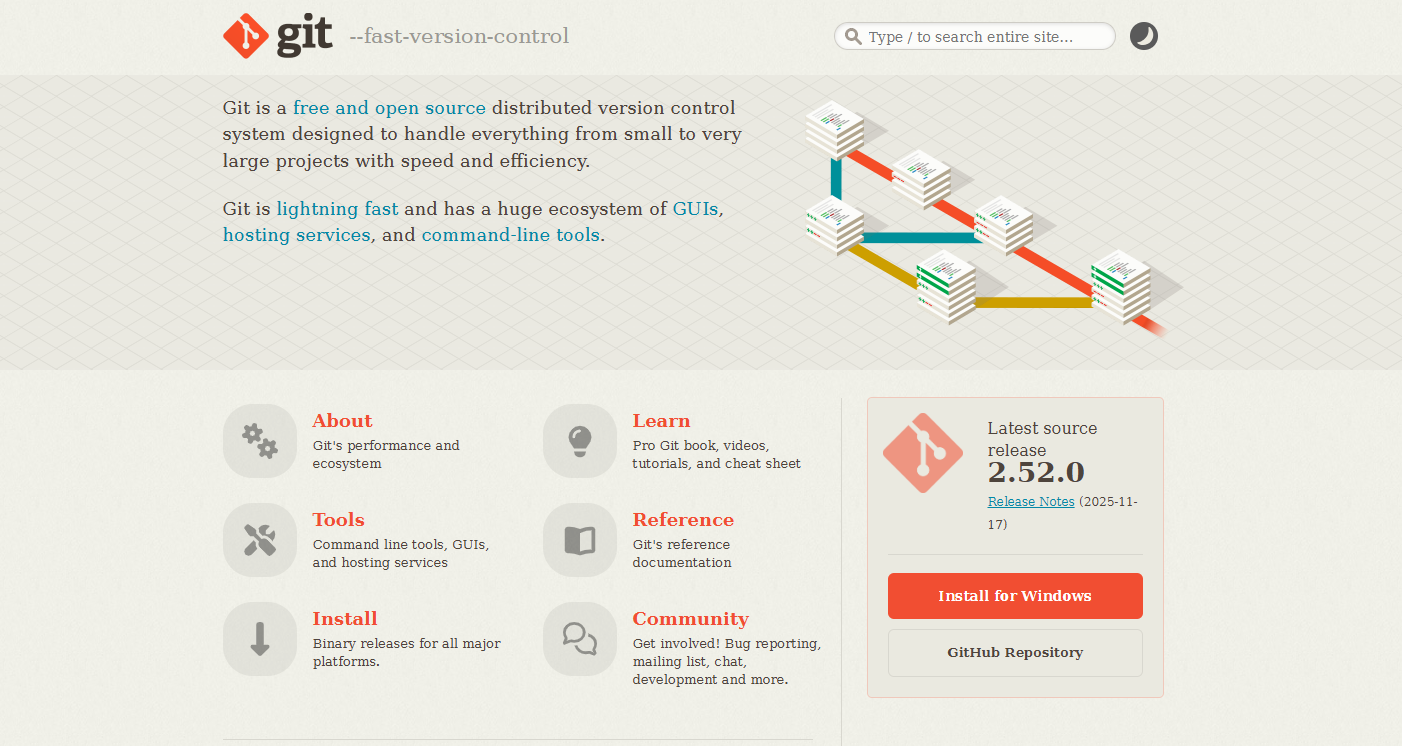Click the About gears icon
1402x746 pixels.
point(260,441)
